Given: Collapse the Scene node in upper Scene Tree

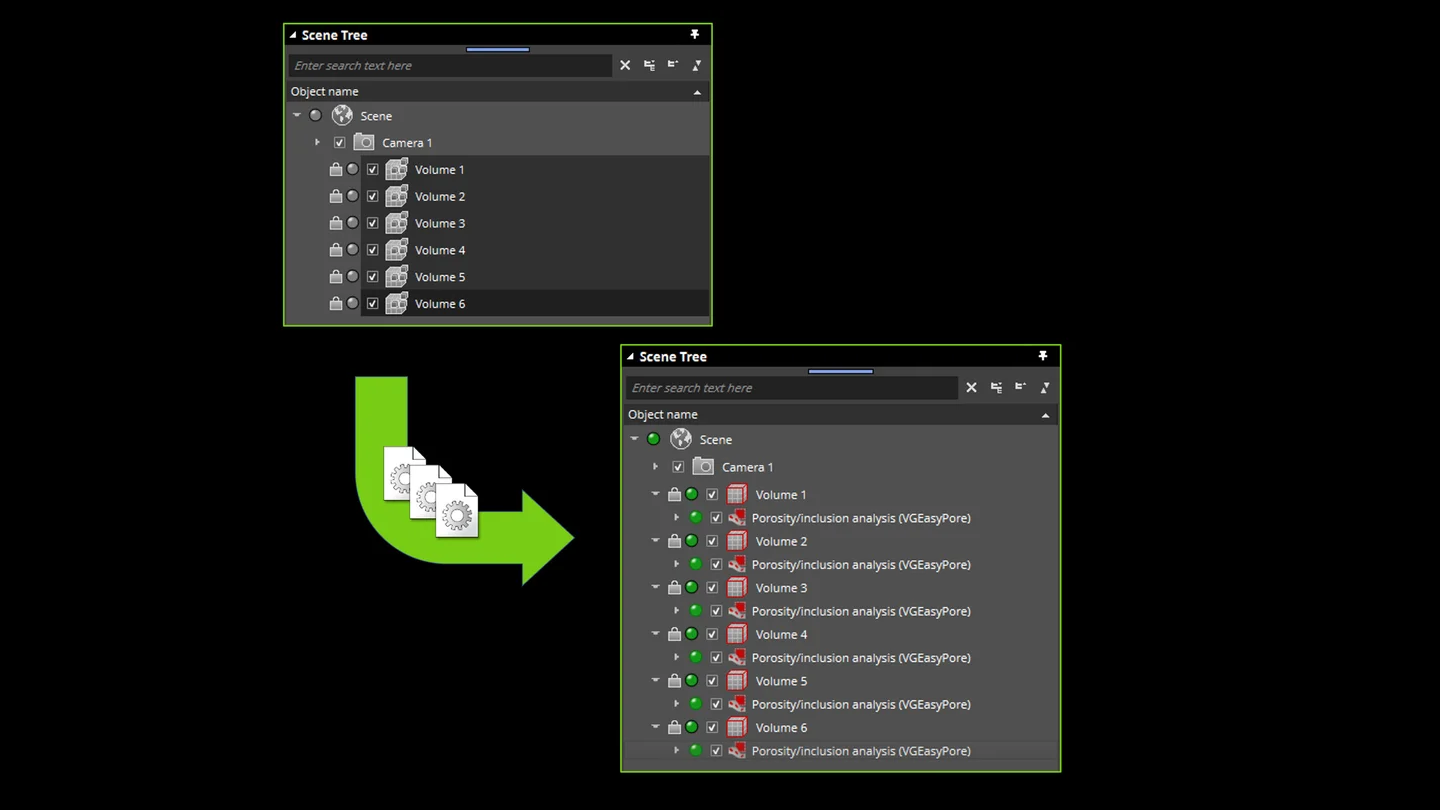Looking at the screenshot, I should (297, 116).
